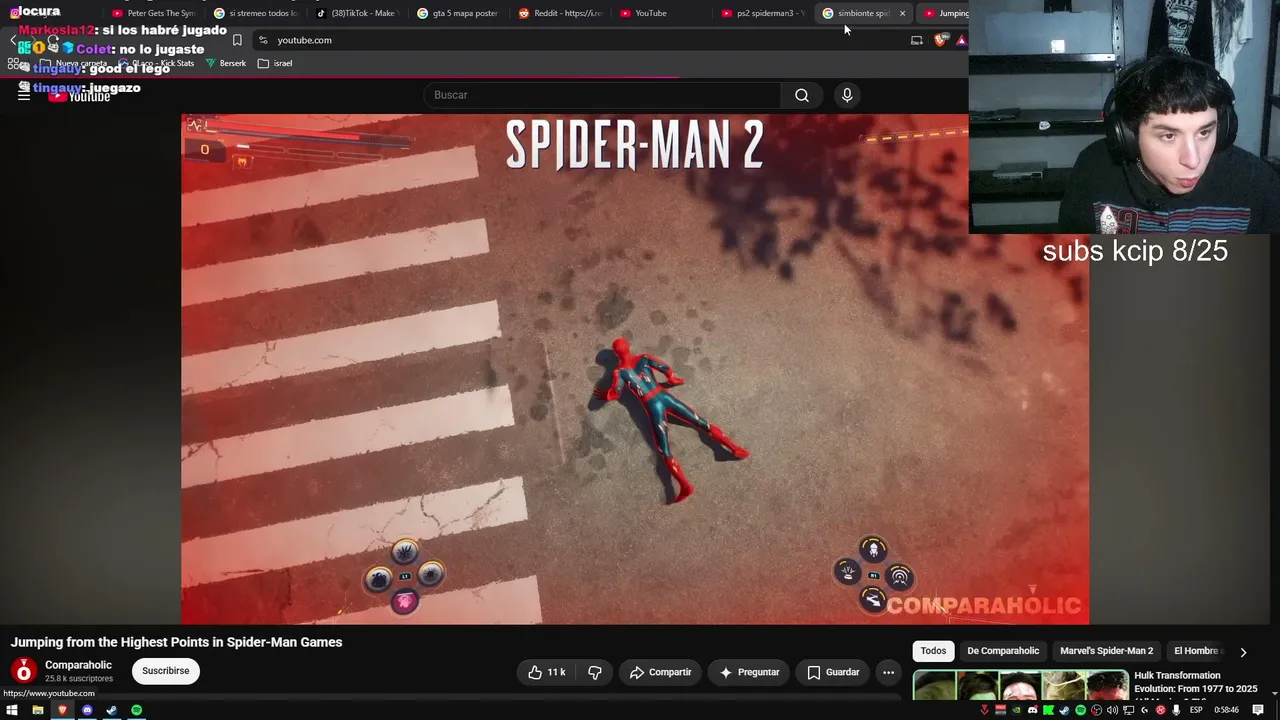1280x720 pixels.
Task: Select the Todos filter chip
Action: click(933, 651)
